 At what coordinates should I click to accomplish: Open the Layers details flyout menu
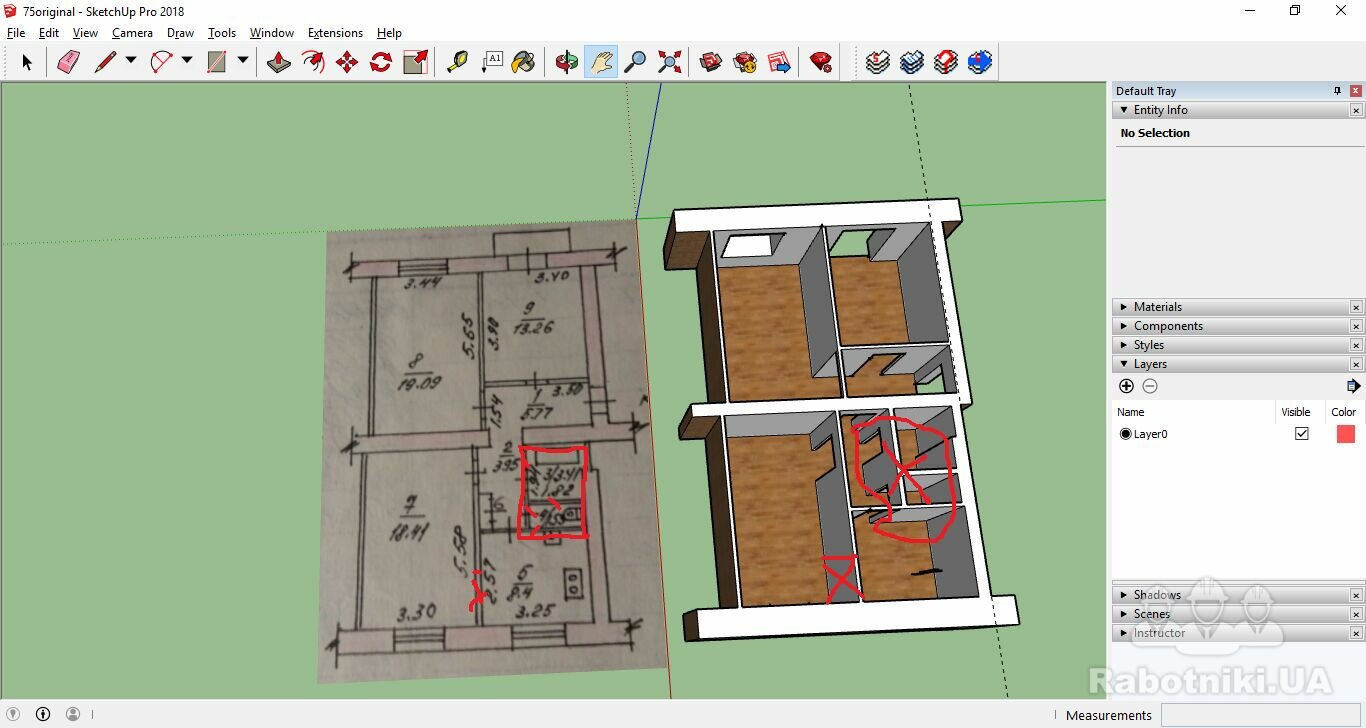click(1353, 386)
